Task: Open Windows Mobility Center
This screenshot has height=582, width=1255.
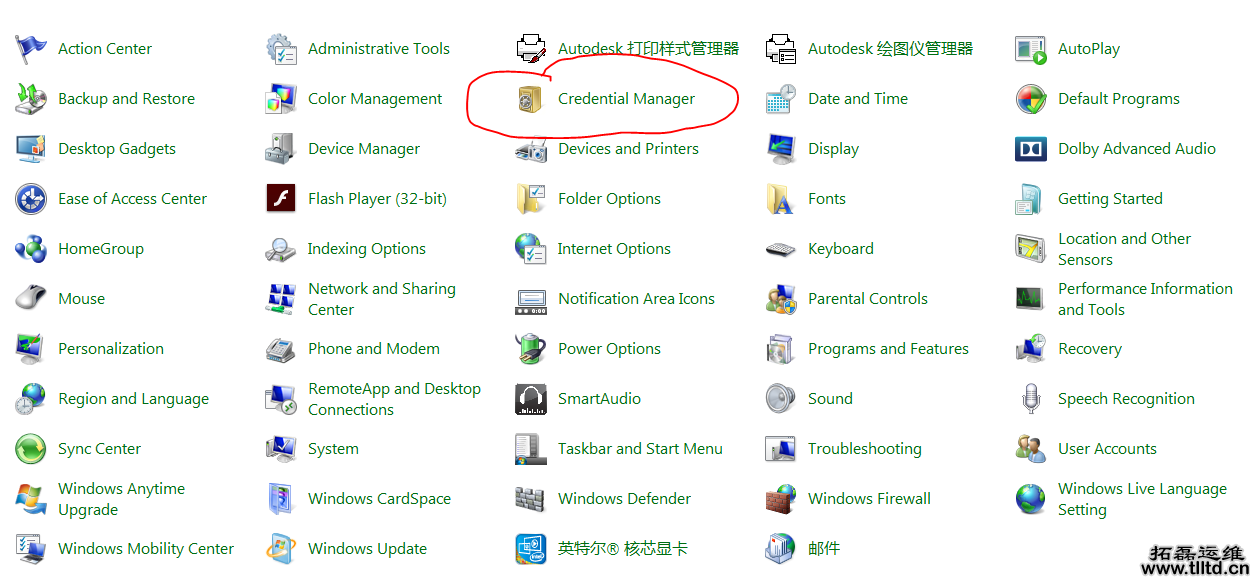Action: click(145, 548)
